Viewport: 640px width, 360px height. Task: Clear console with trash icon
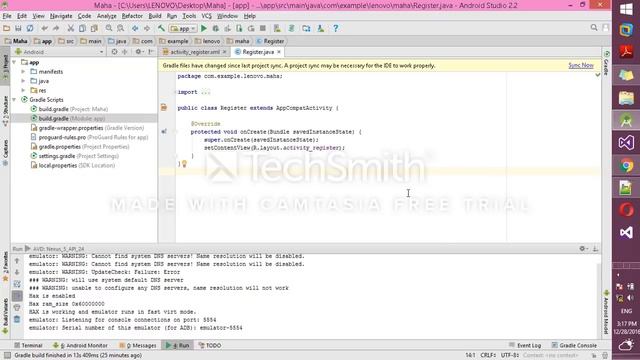(17, 319)
